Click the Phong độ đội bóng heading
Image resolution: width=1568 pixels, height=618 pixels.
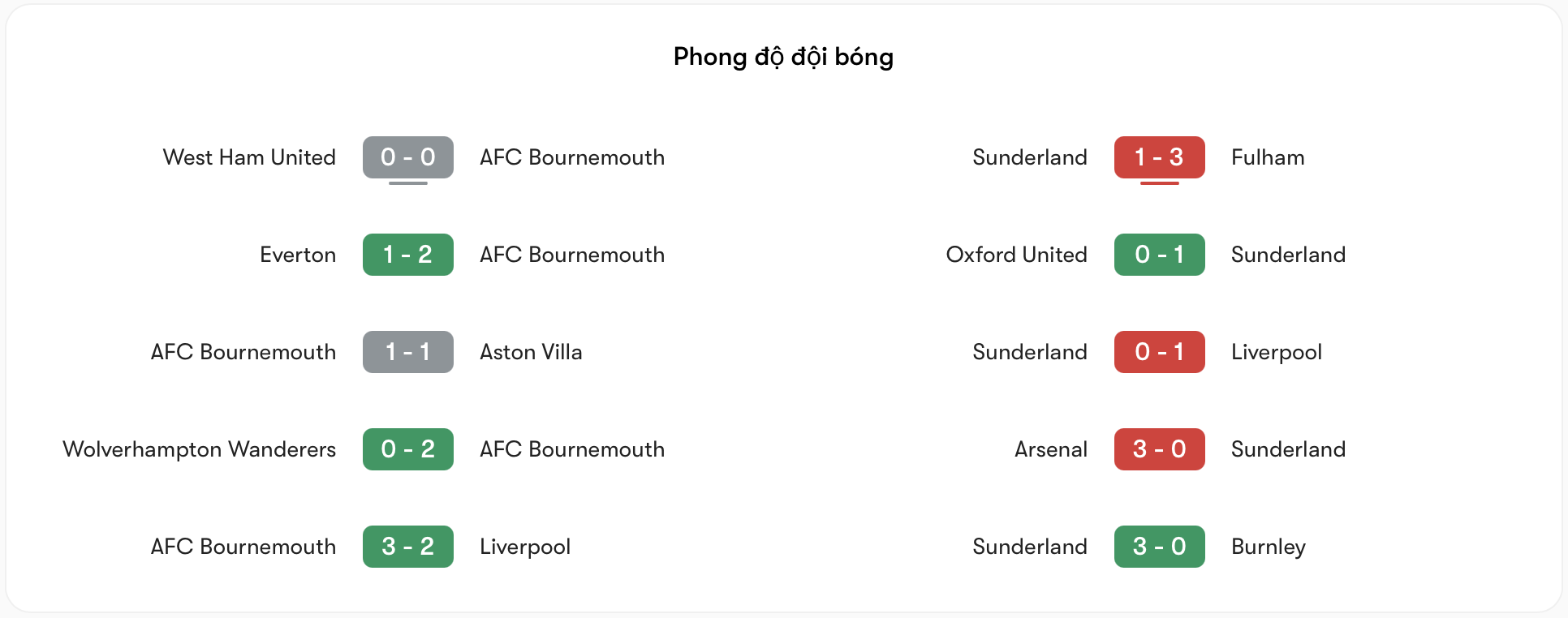click(x=783, y=57)
